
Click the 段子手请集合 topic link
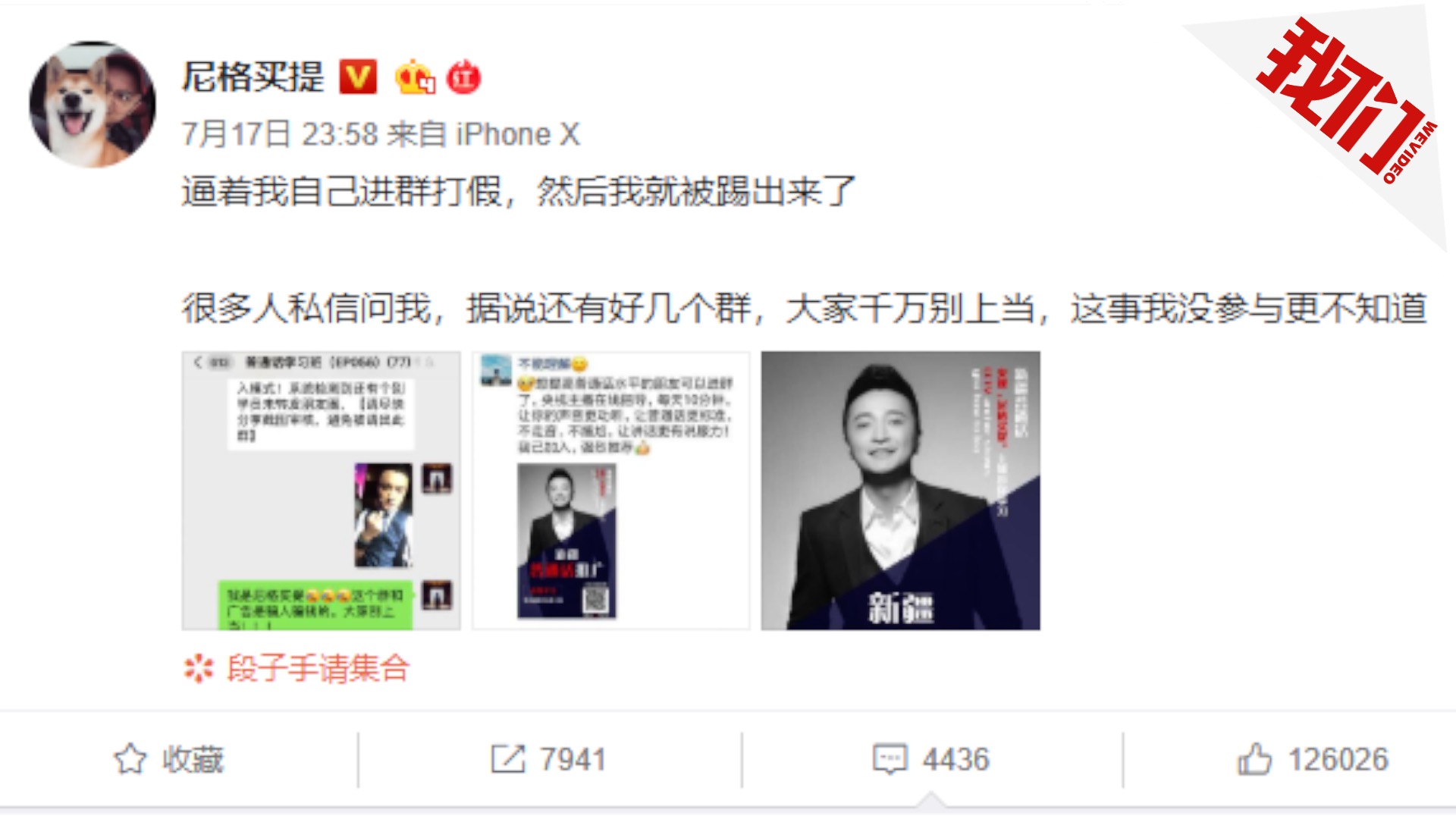318,669
